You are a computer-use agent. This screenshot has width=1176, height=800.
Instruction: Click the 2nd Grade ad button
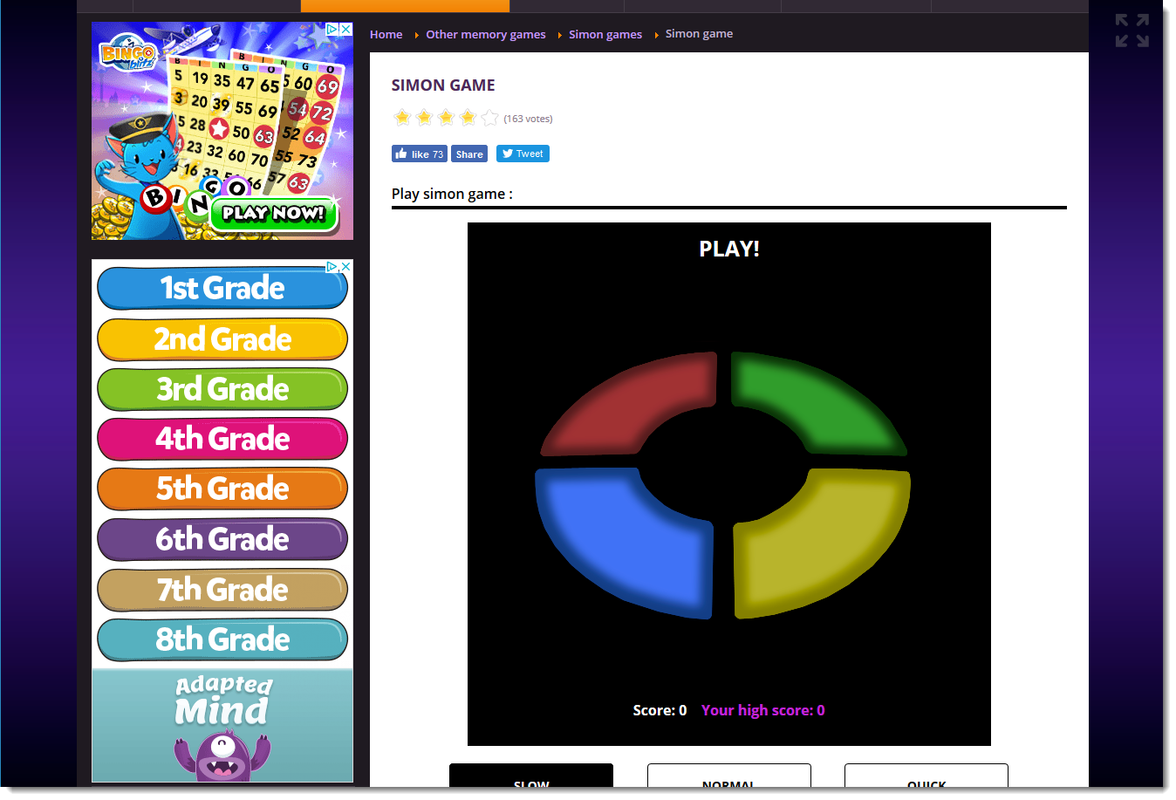tap(223, 339)
